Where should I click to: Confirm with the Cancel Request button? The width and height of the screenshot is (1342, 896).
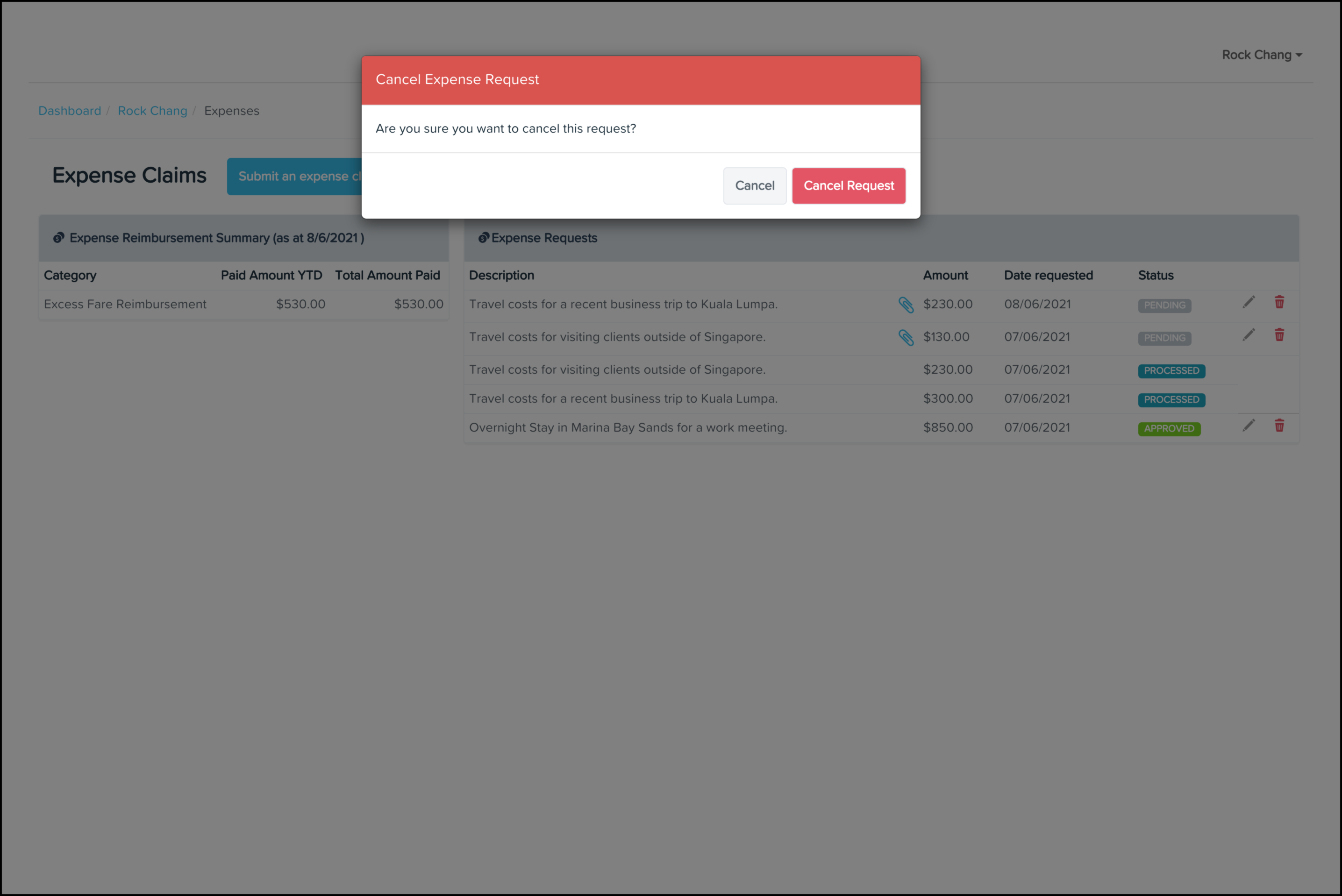848,186
